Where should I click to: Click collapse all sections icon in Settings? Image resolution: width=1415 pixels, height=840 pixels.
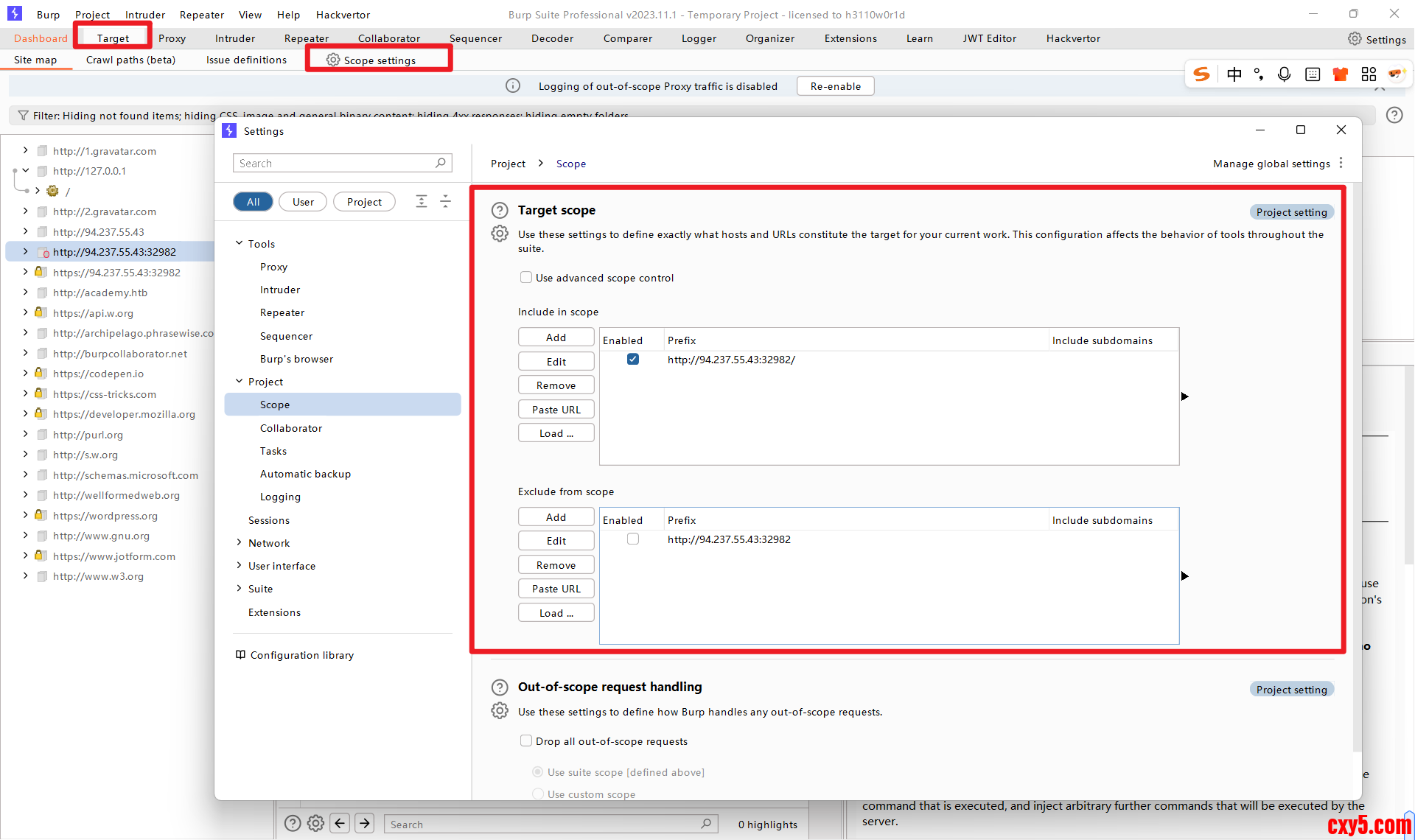tap(445, 201)
